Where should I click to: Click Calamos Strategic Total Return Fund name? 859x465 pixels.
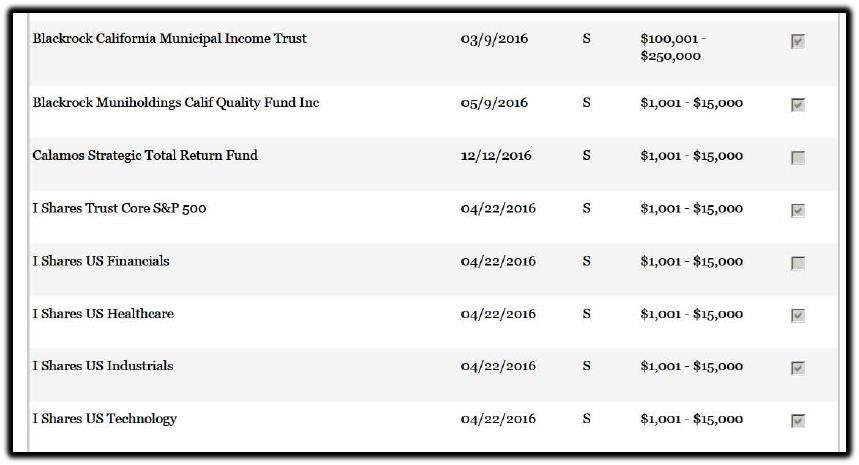pos(145,156)
